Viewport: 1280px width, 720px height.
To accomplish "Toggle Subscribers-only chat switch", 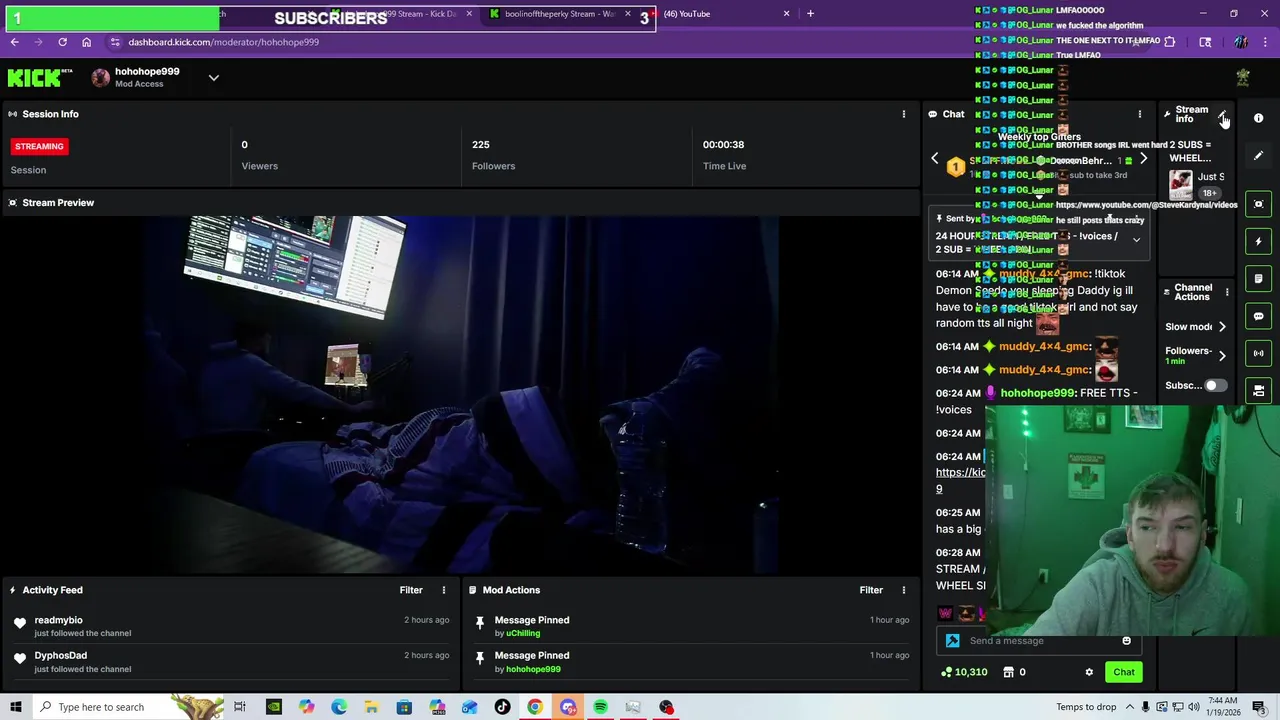I will (x=1215, y=385).
